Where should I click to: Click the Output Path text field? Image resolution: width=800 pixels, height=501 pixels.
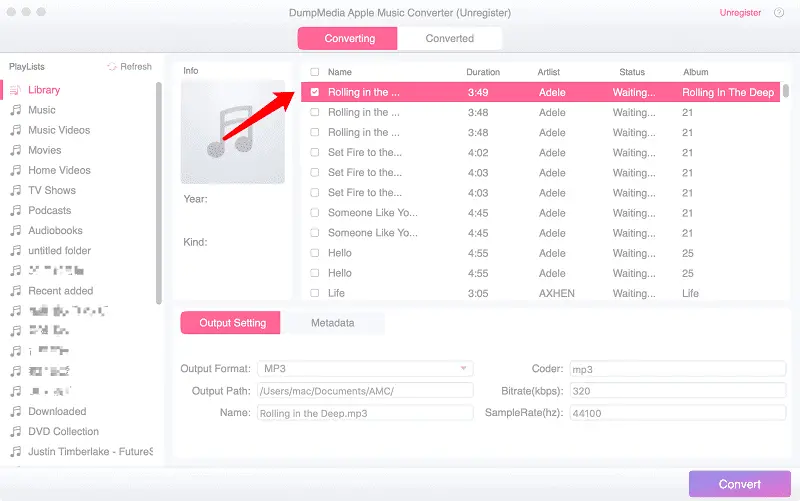pos(365,391)
